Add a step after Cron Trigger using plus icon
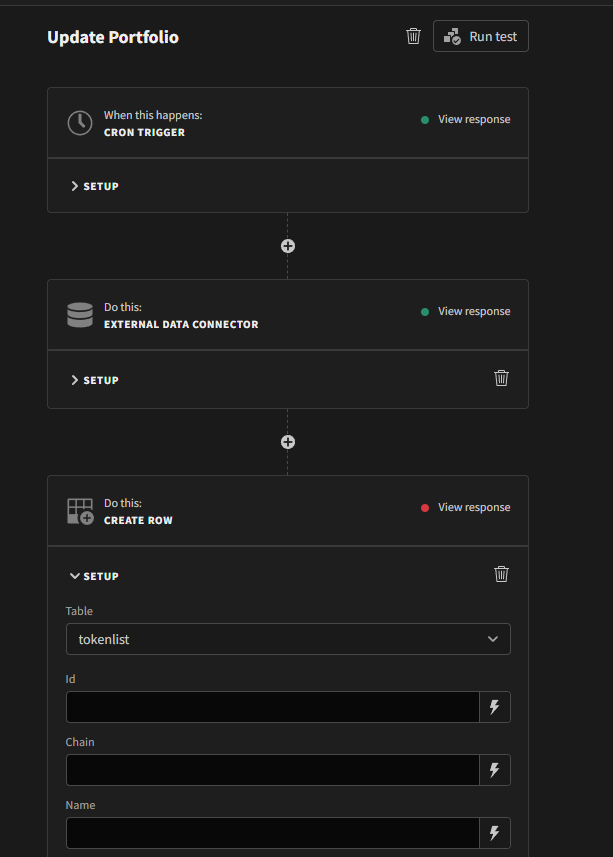 [287, 245]
